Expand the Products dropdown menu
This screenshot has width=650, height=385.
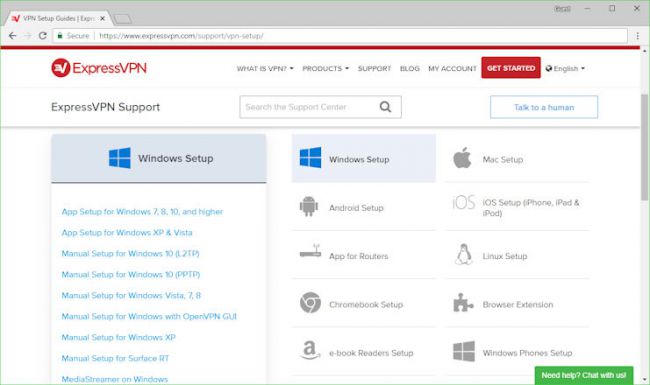point(325,68)
